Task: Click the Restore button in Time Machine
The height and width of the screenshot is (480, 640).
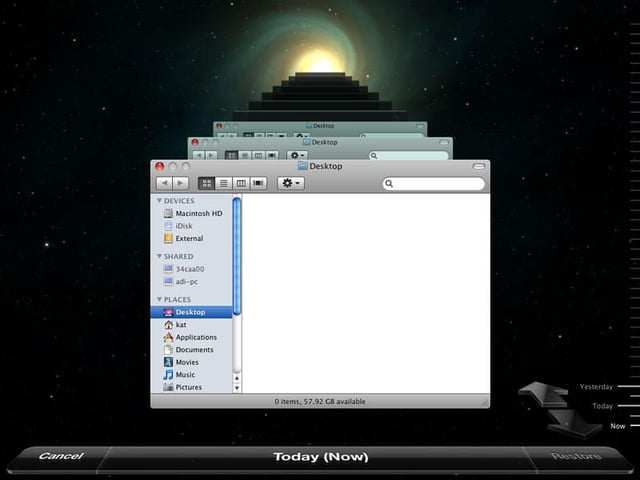Action: point(576,456)
